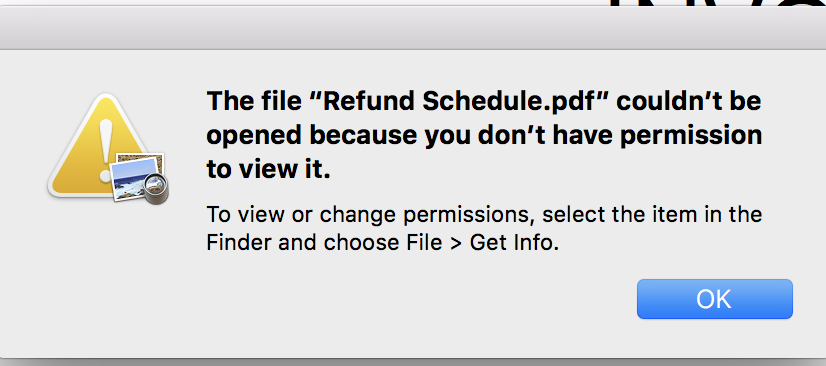This screenshot has width=826, height=366.
Task: Click the OK button
Action: (x=714, y=299)
